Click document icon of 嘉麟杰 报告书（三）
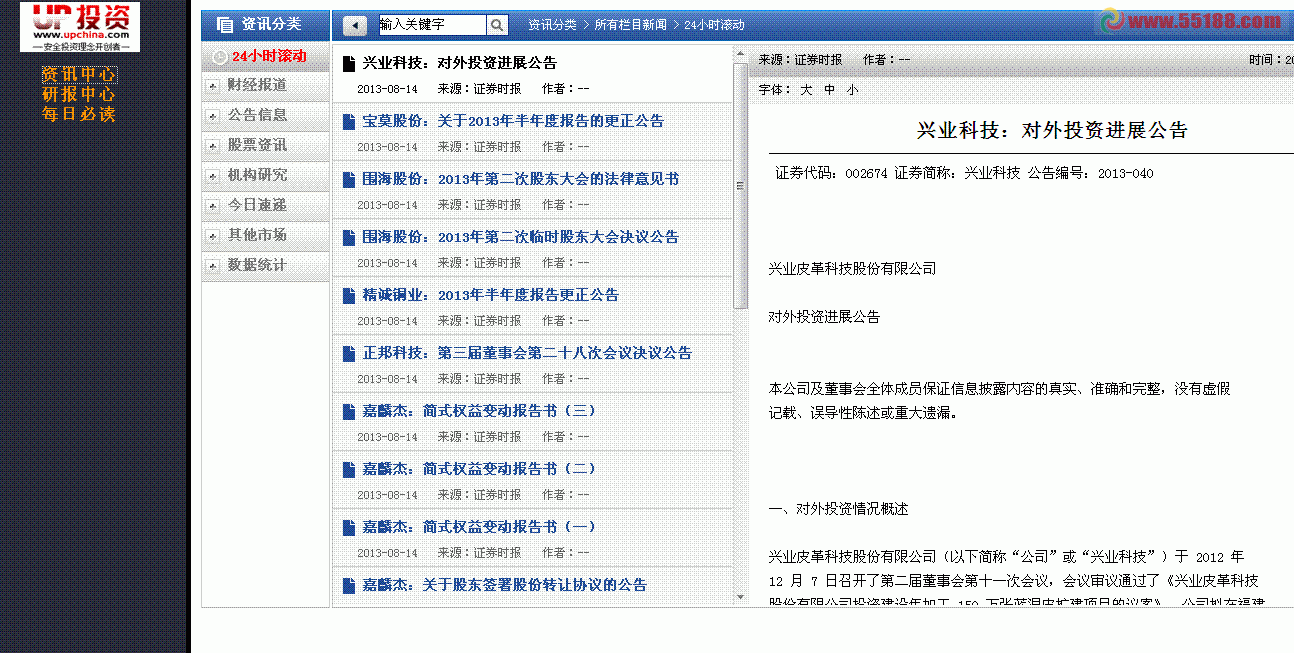Image resolution: width=1294 pixels, height=653 pixels. pyautogui.click(x=349, y=411)
